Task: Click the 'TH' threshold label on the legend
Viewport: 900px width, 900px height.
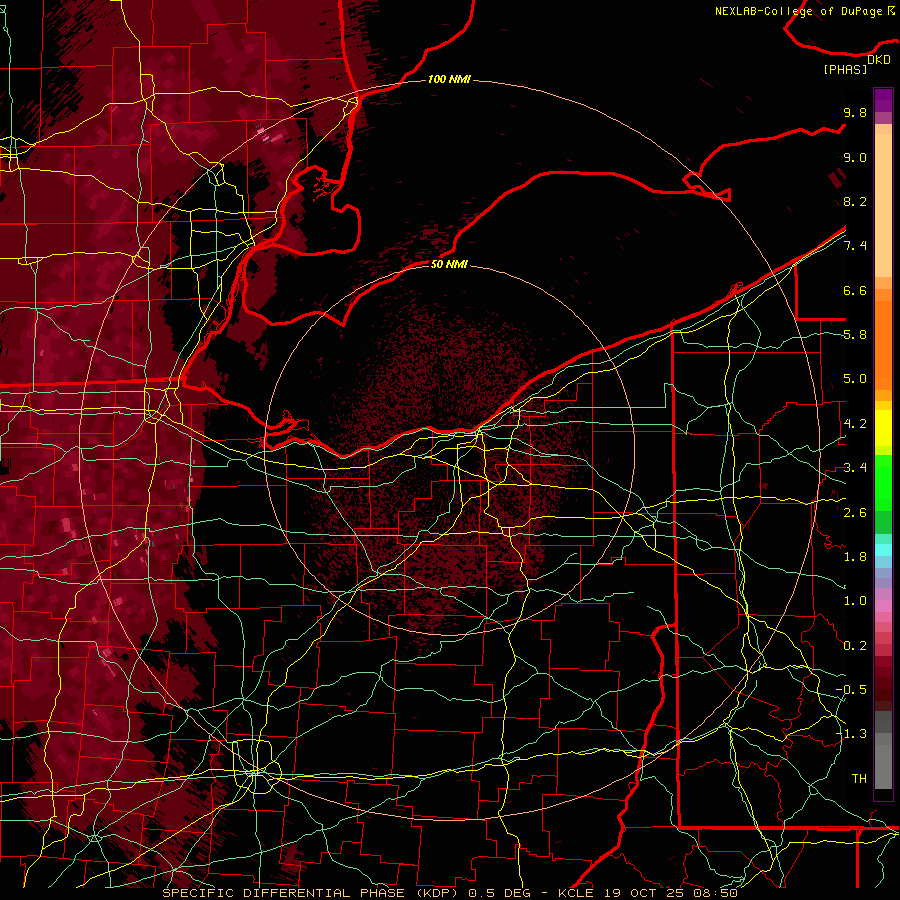Action: [x=859, y=779]
